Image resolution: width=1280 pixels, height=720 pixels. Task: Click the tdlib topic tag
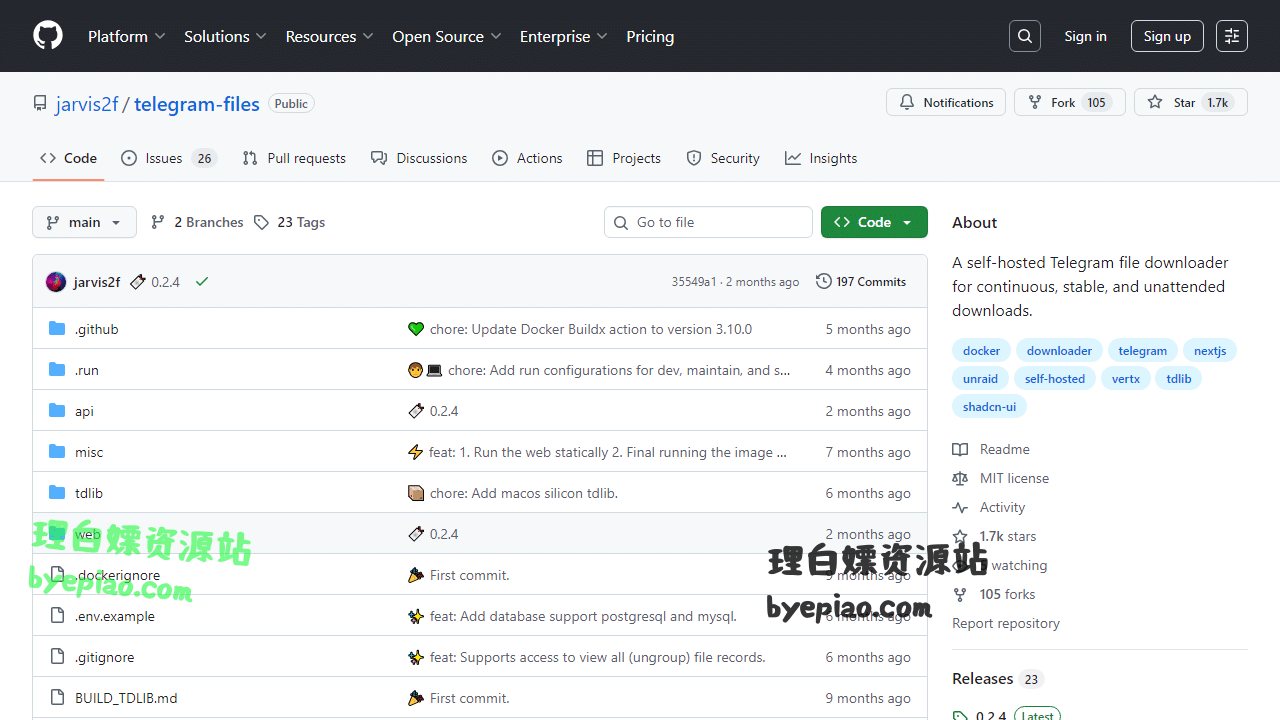[x=1179, y=379]
